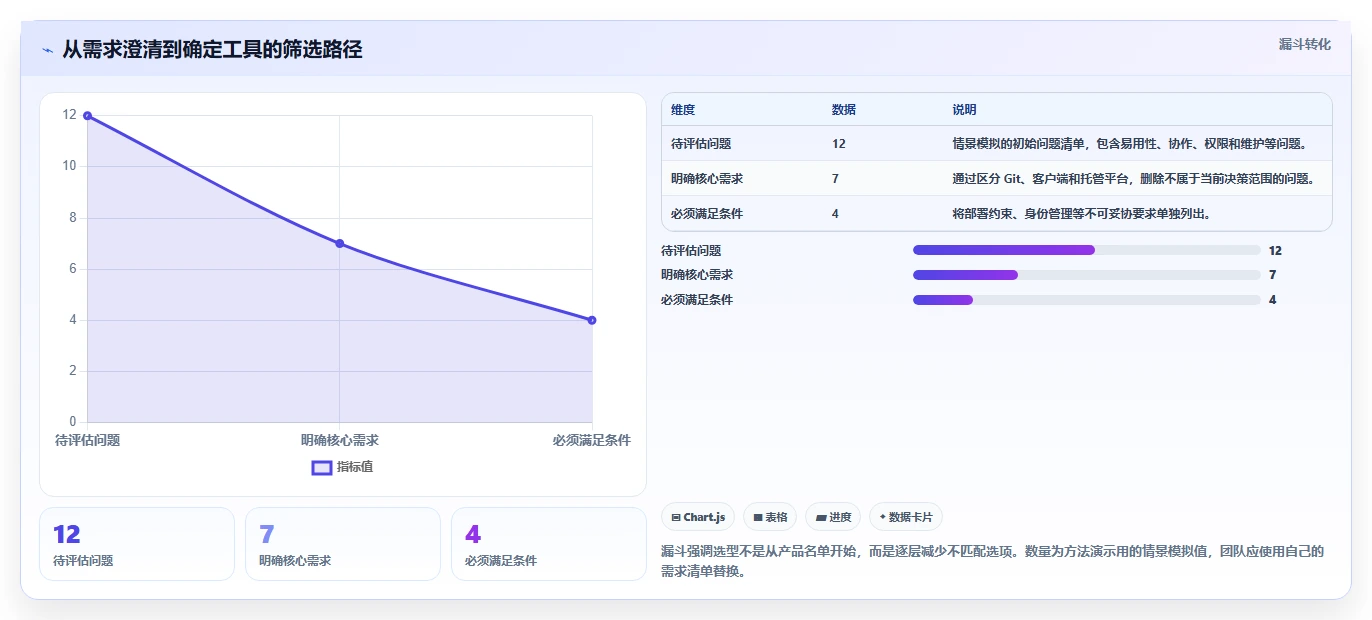Click the 待评估问题 label in the progress list
Screen dimensions: 1372x620
coord(691,250)
